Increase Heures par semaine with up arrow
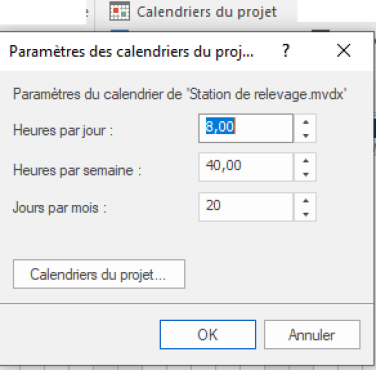 (x=306, y=161)
